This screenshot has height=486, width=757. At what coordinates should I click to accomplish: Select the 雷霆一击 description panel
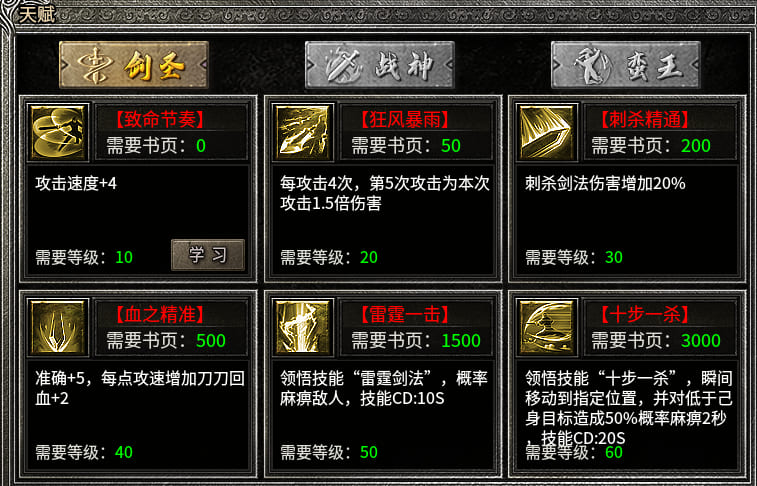[382, 415]
